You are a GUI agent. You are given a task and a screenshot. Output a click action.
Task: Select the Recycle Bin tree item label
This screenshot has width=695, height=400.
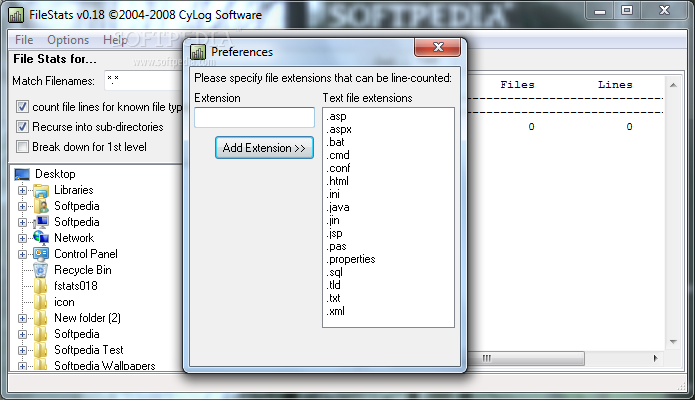point(83,270)
